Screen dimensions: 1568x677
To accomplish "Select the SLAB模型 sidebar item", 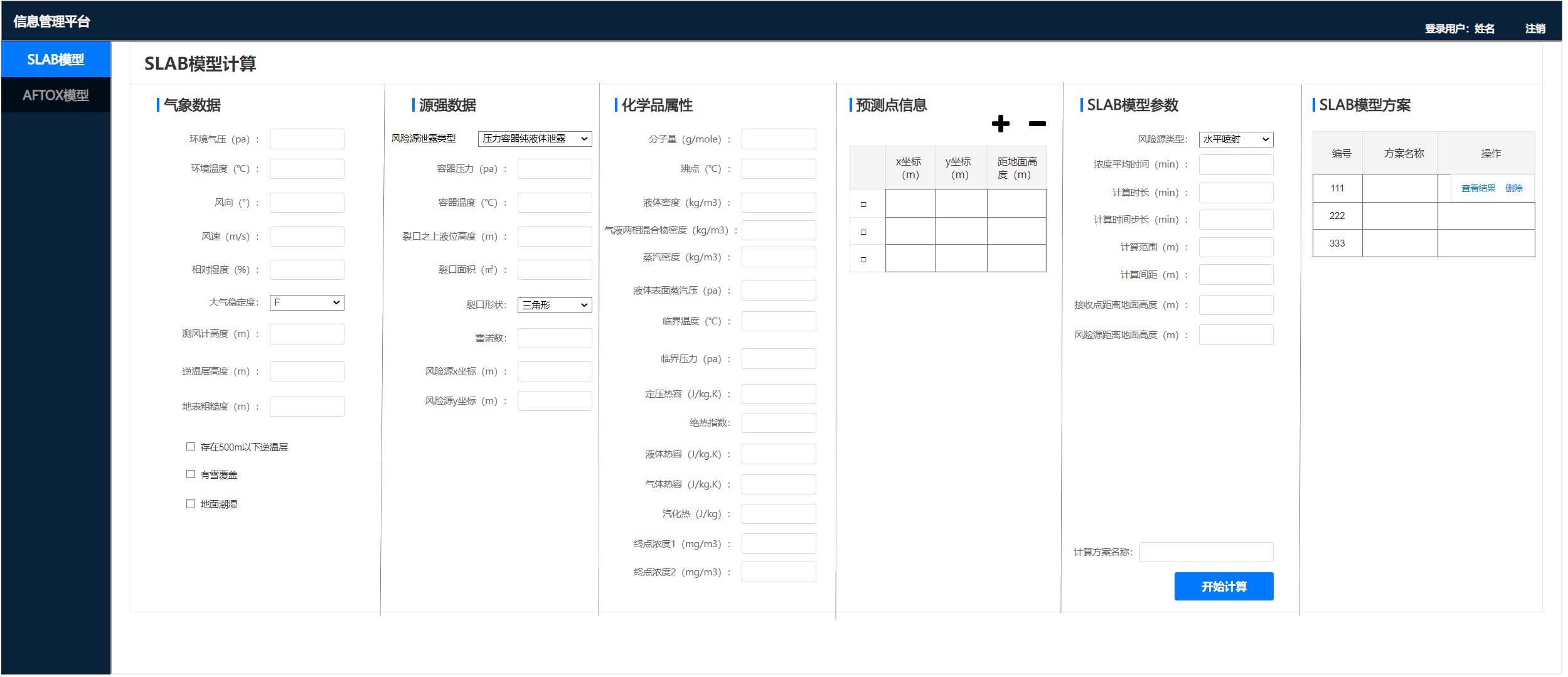I will click(56, 60).
